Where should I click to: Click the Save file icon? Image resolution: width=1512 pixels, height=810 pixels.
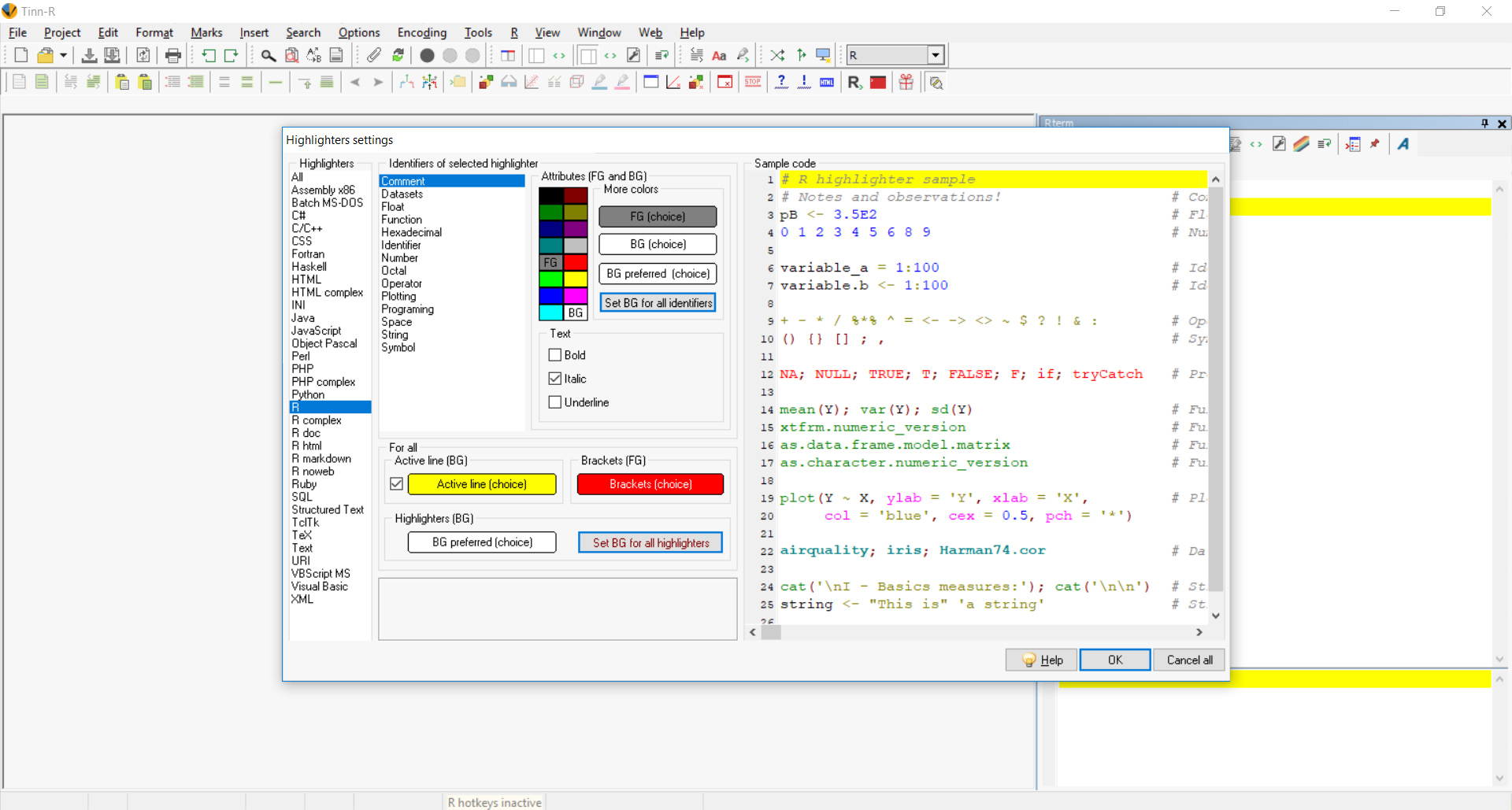click(89, 55)
